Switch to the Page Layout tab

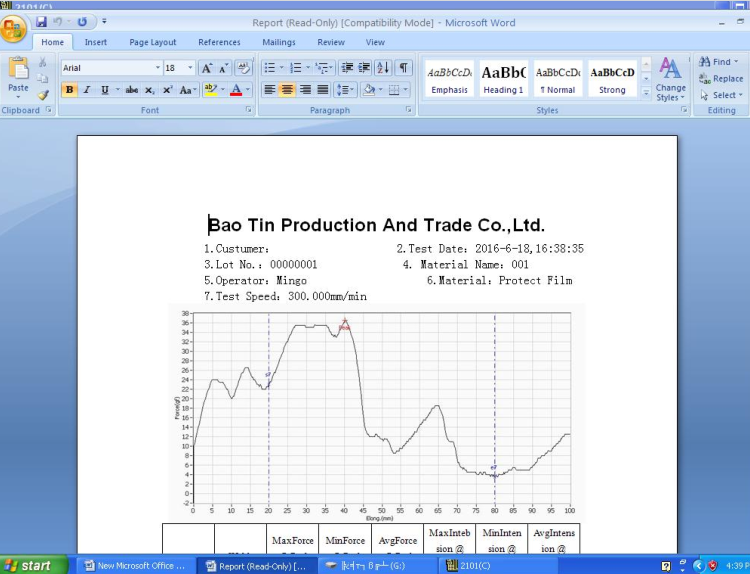coord(153,43)
